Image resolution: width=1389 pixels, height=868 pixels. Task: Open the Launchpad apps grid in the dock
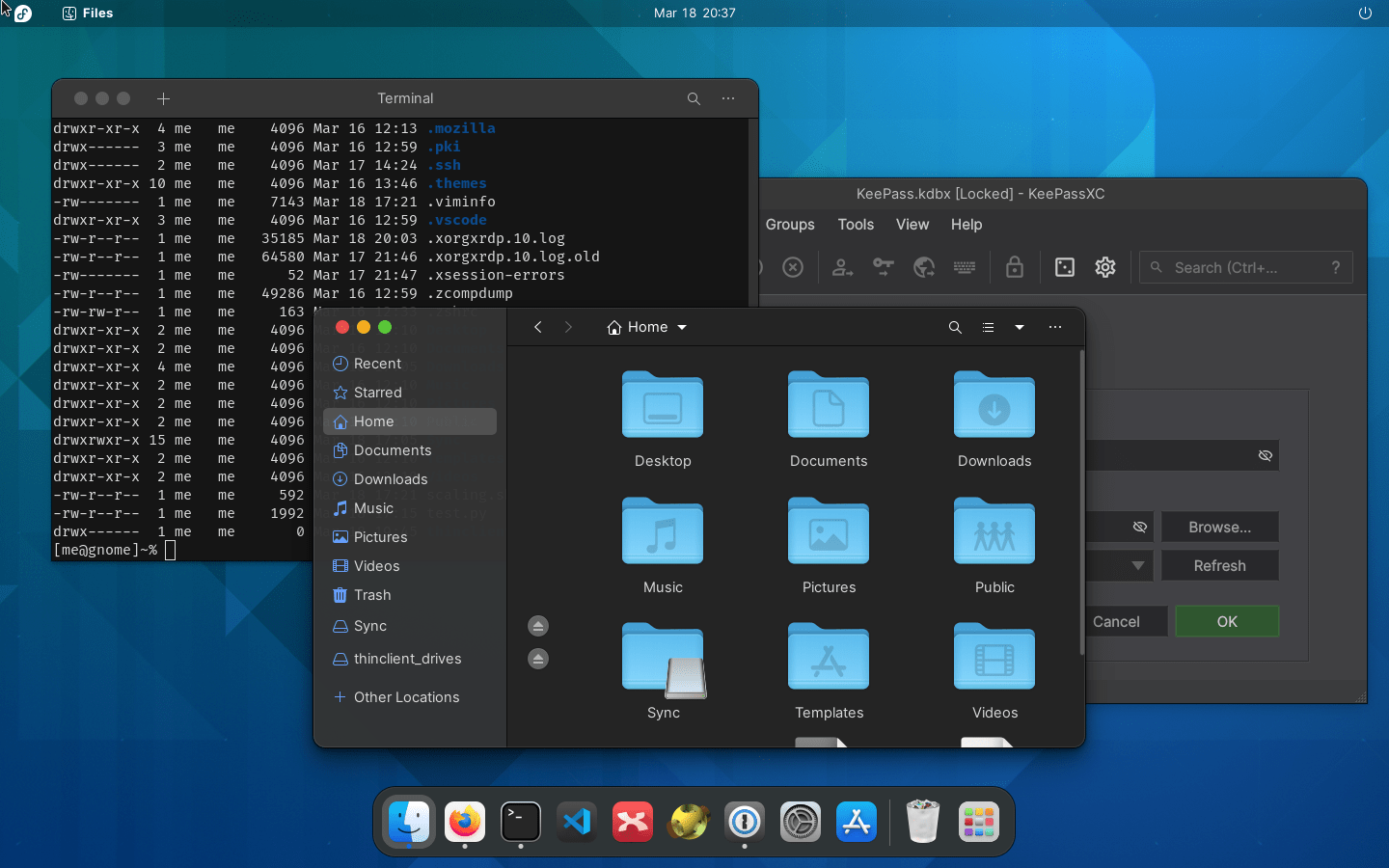[979, 822]
